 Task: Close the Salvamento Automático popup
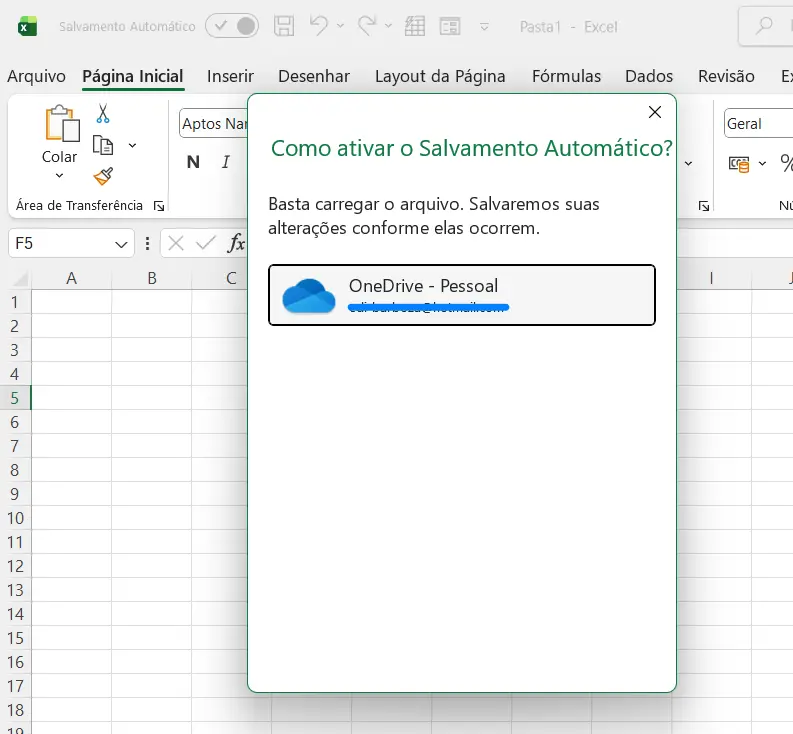click(x=655, y=112)
